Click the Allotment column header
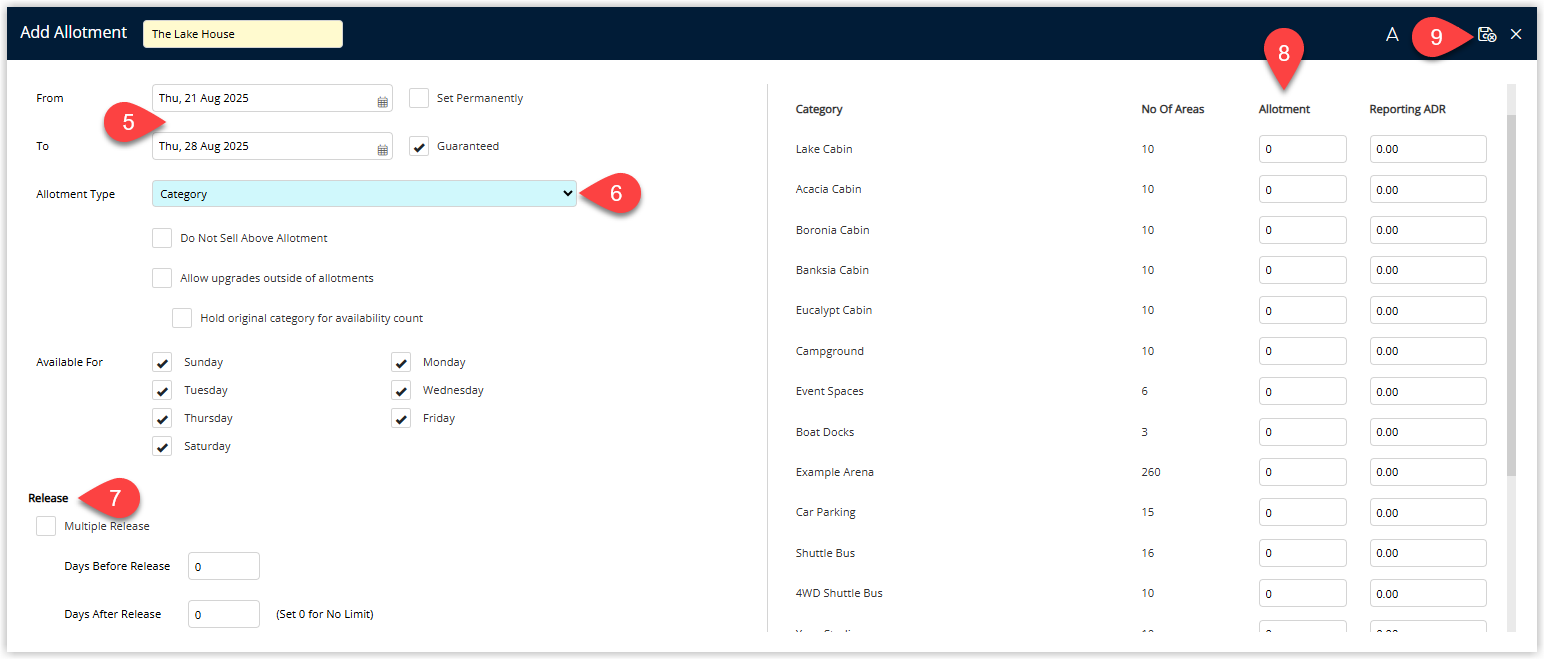This screenshot has width=1545, height=660. pyautogui.click(x=1284, y=109)
